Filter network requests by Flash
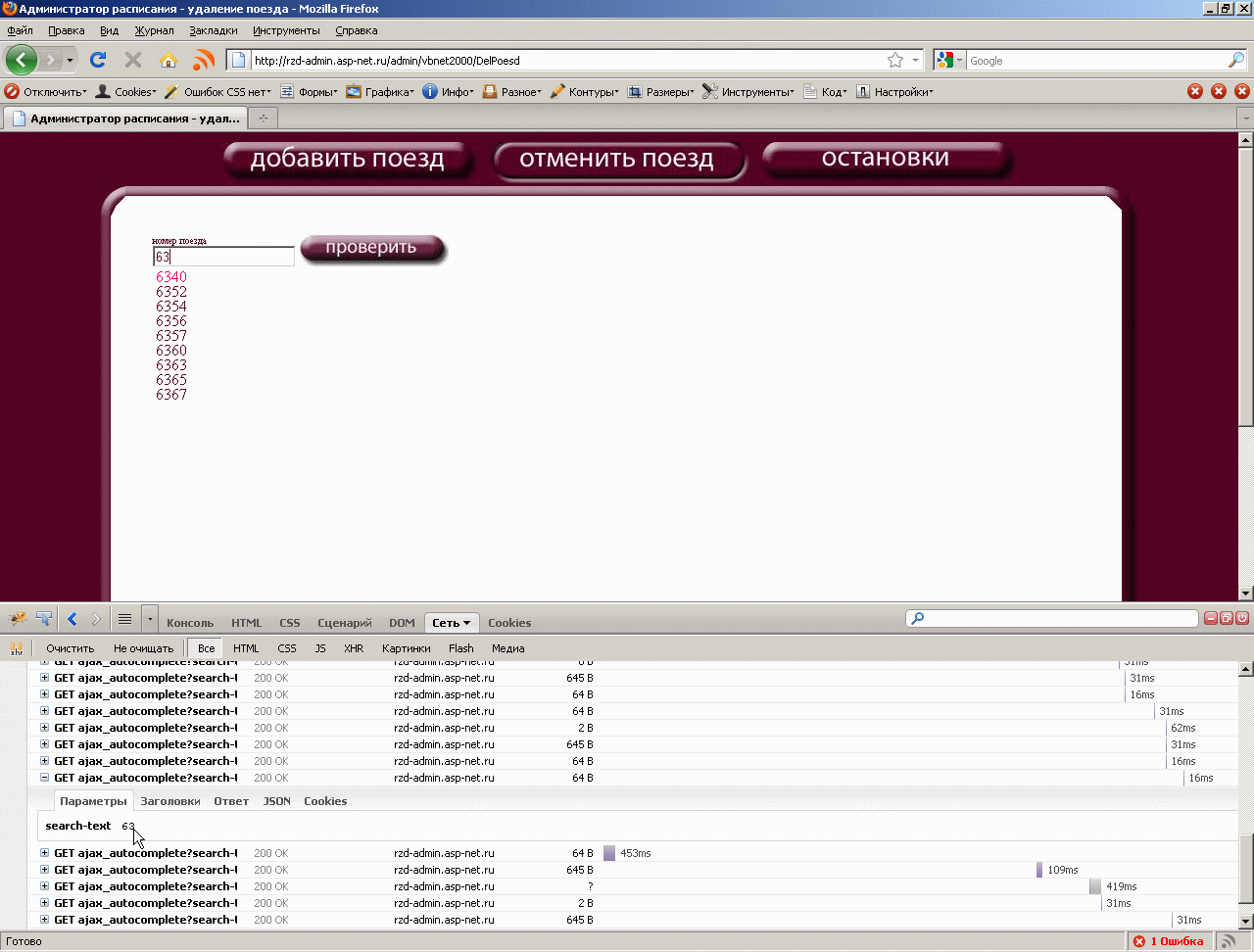1254x952 pixels. point(461,648)
